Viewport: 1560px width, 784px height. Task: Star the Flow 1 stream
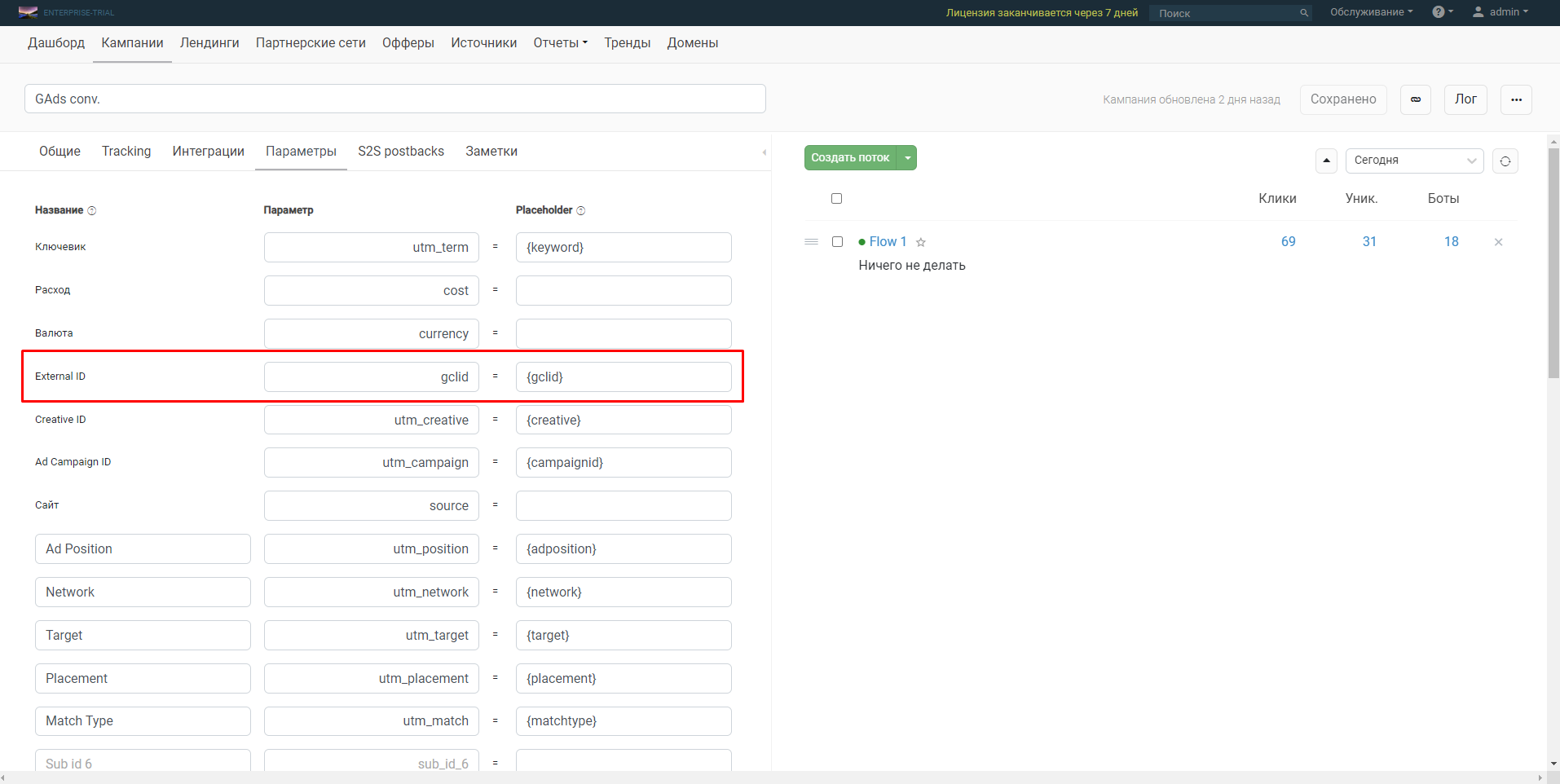click(x=921, y=242)
